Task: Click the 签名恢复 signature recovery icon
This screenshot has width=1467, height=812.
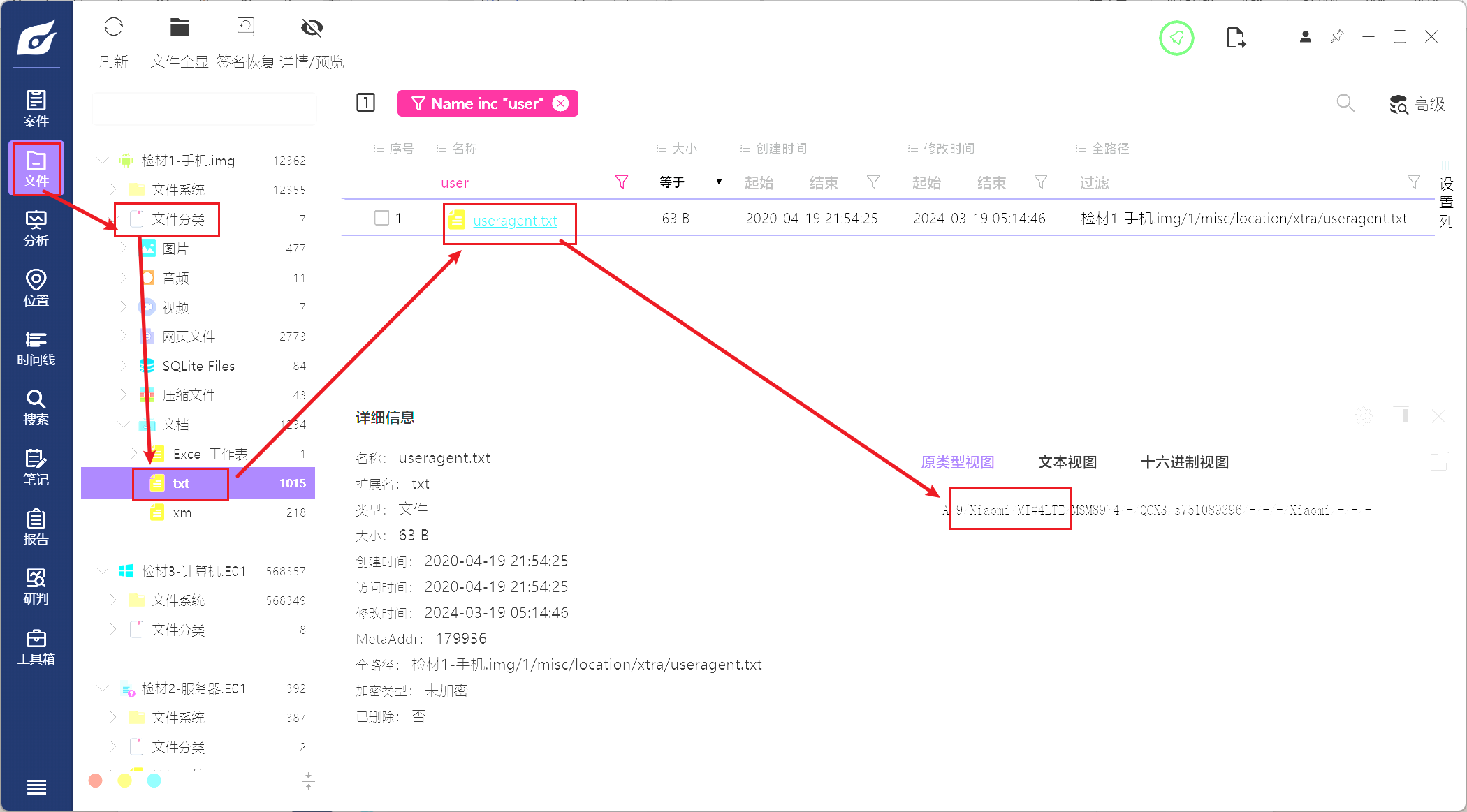Action: click(x=245, y=28)
